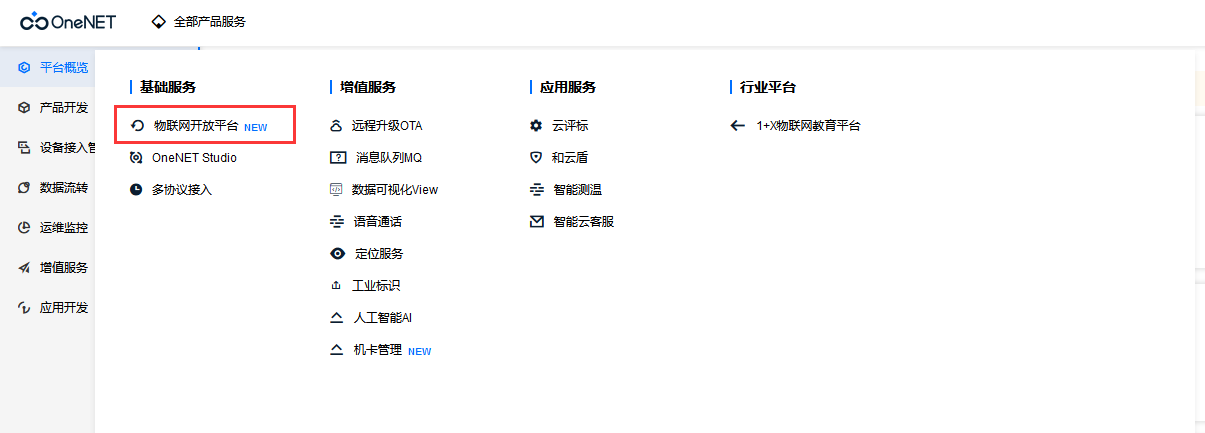Open 设备接入管理 sidebar entry
This screenshot has width=1205, height=433.
pyautogui.click(x=67, y=148)
